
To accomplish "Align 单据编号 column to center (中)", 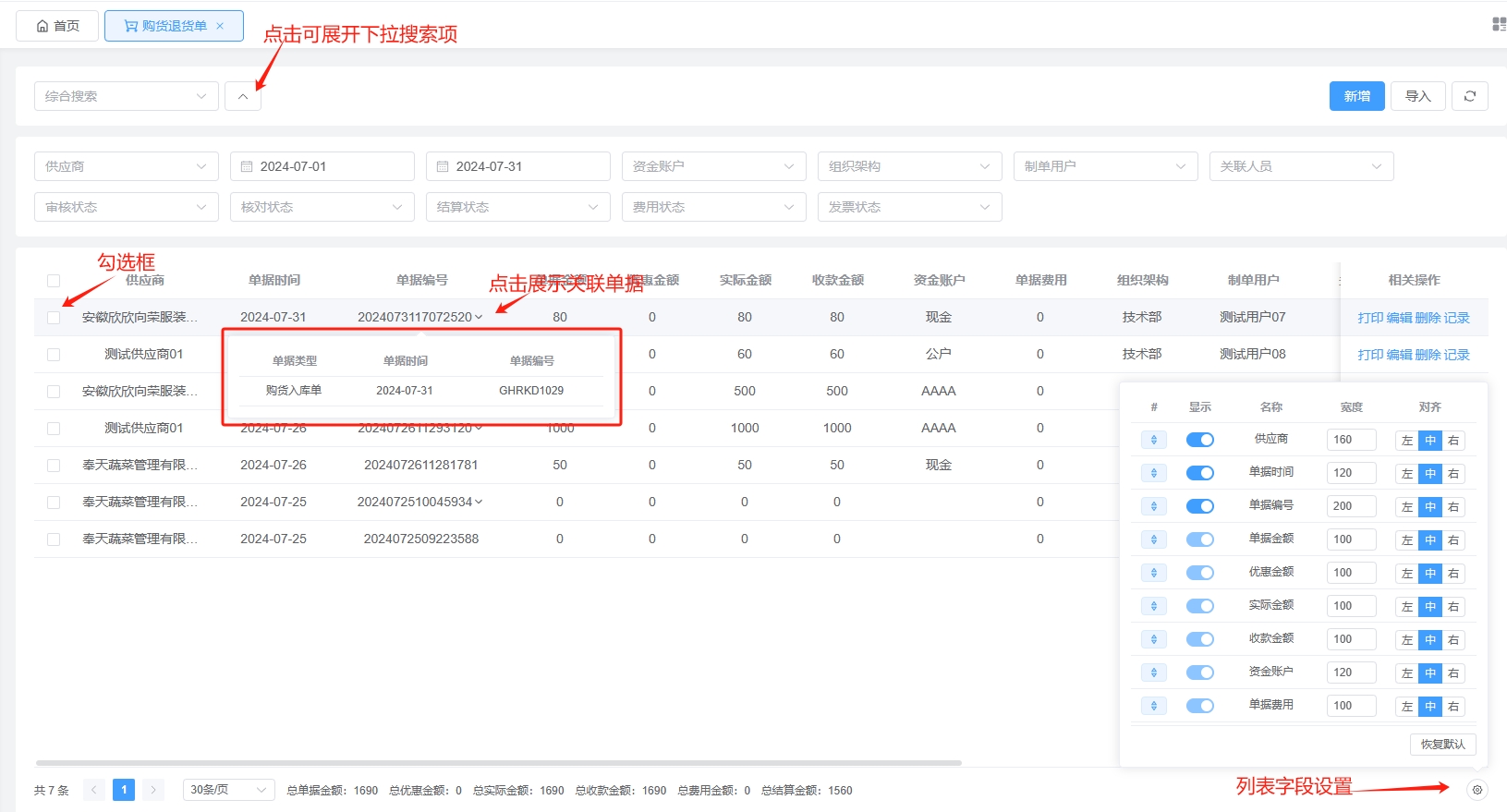I will coord(1430,507).
